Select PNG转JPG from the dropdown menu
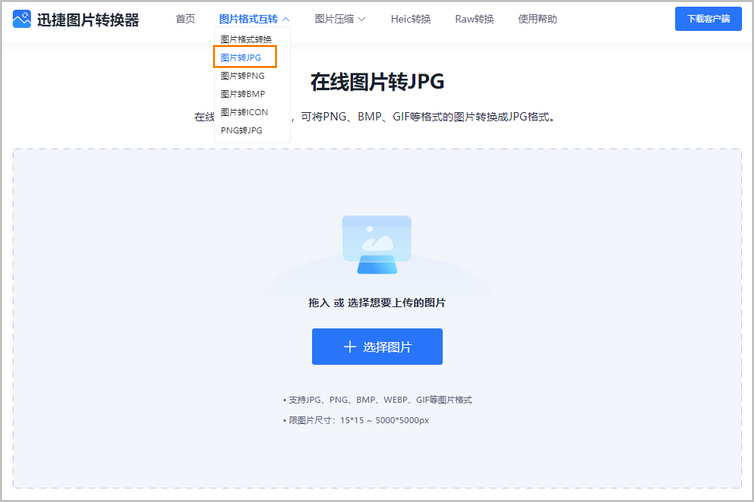The width and height of the screenshot is (754, 502). (241, 130)
